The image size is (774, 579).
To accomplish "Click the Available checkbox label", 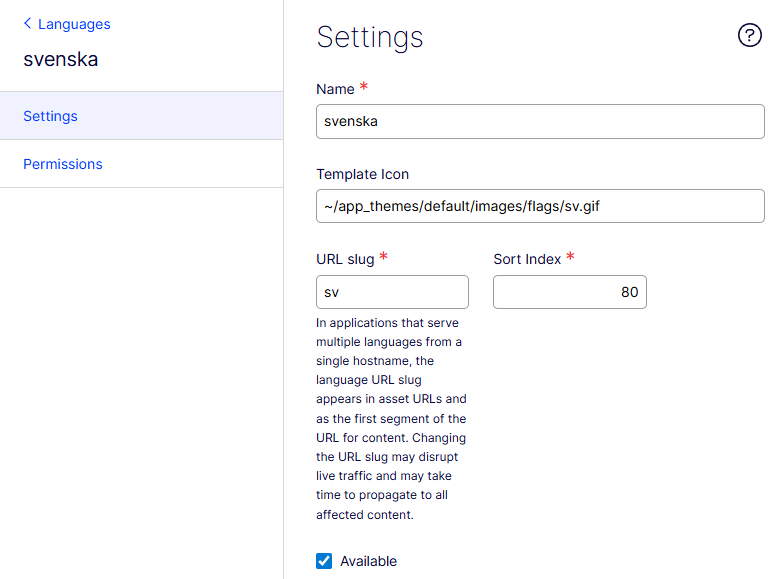I will tap(368, 561).
